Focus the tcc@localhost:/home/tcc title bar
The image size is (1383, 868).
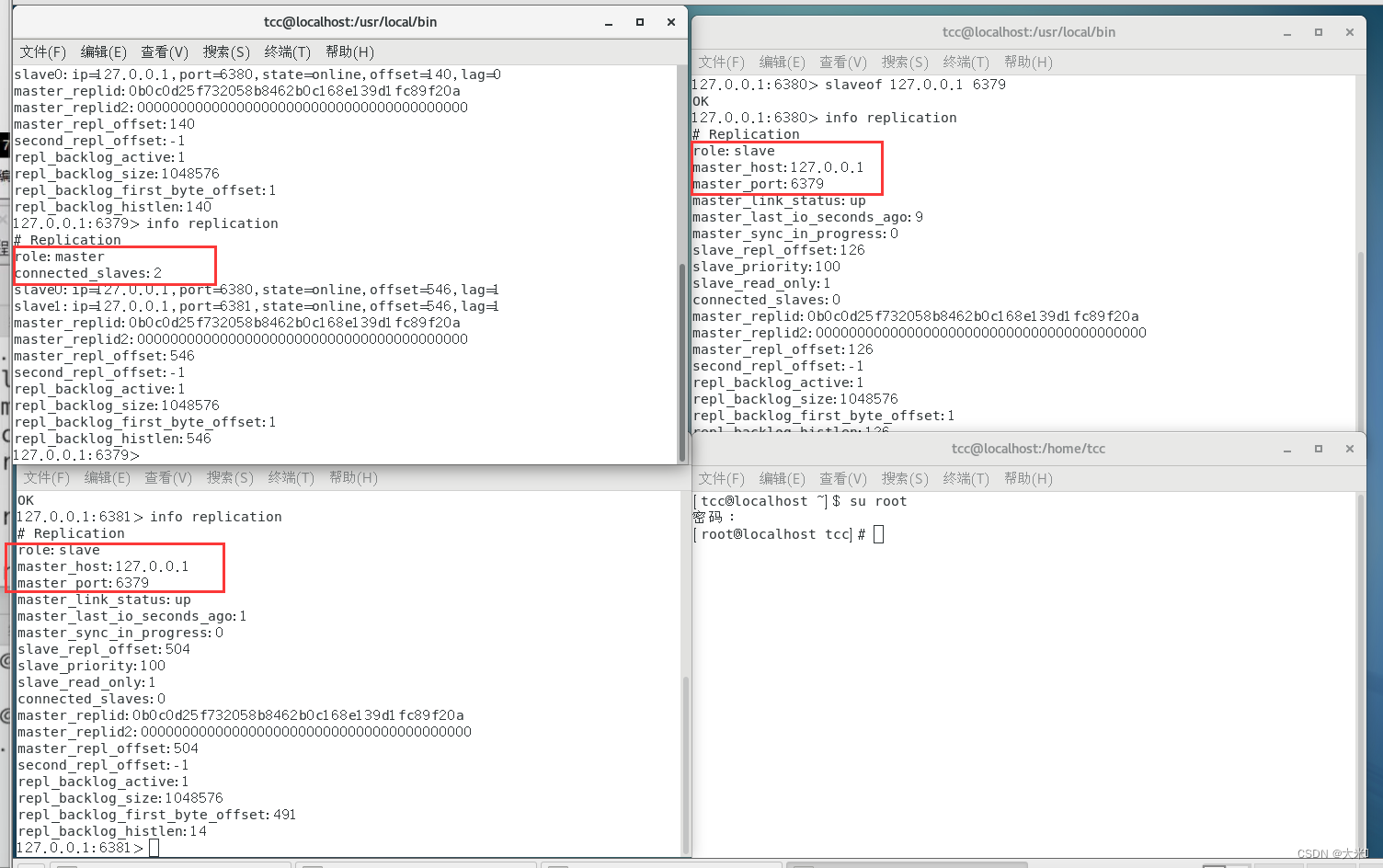click(x=1028, y=449)
